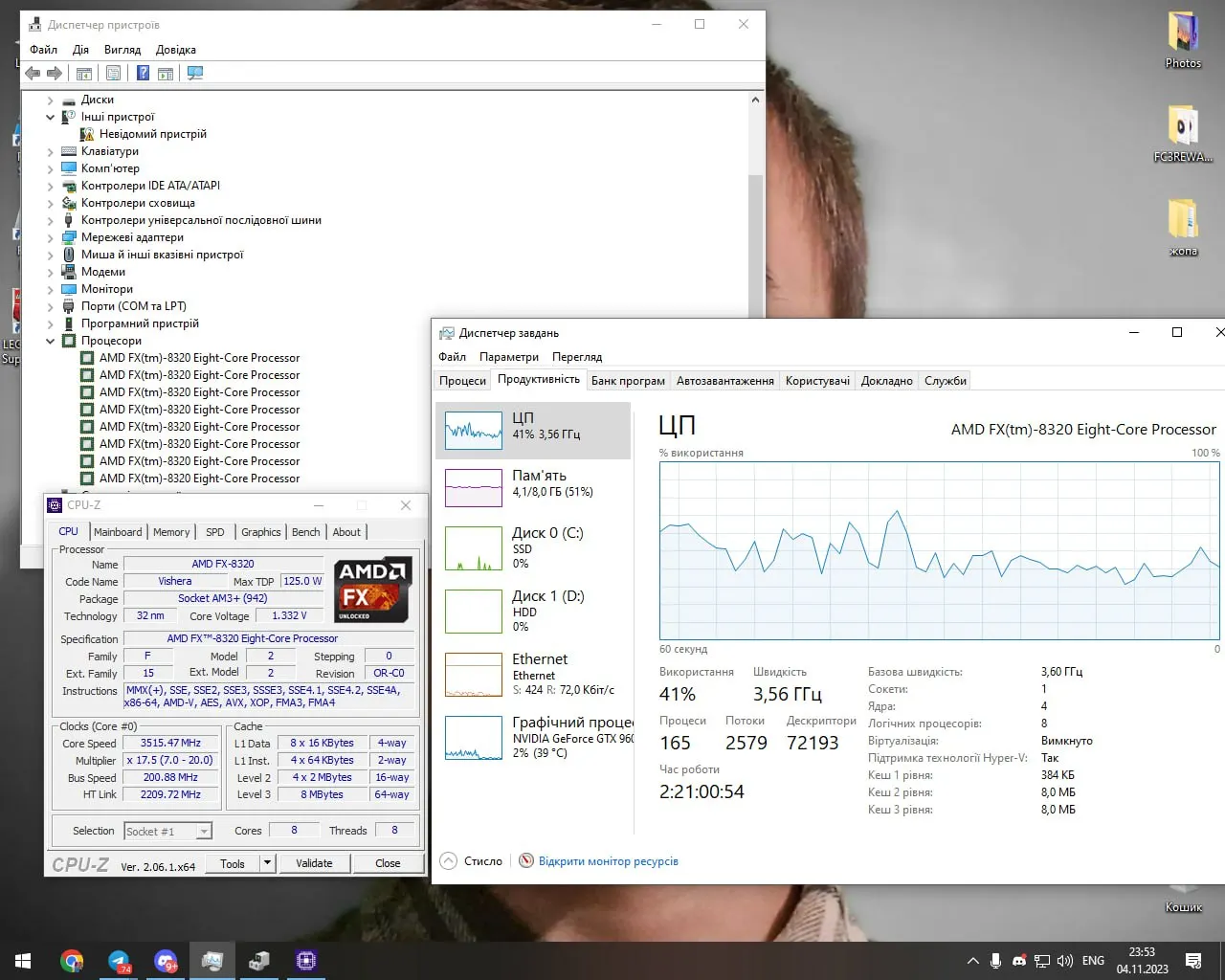Open the volume control in the system tray
The width and height of the screenshot is (1225, 980).
pyautogui.click(x=1065, y=961)
